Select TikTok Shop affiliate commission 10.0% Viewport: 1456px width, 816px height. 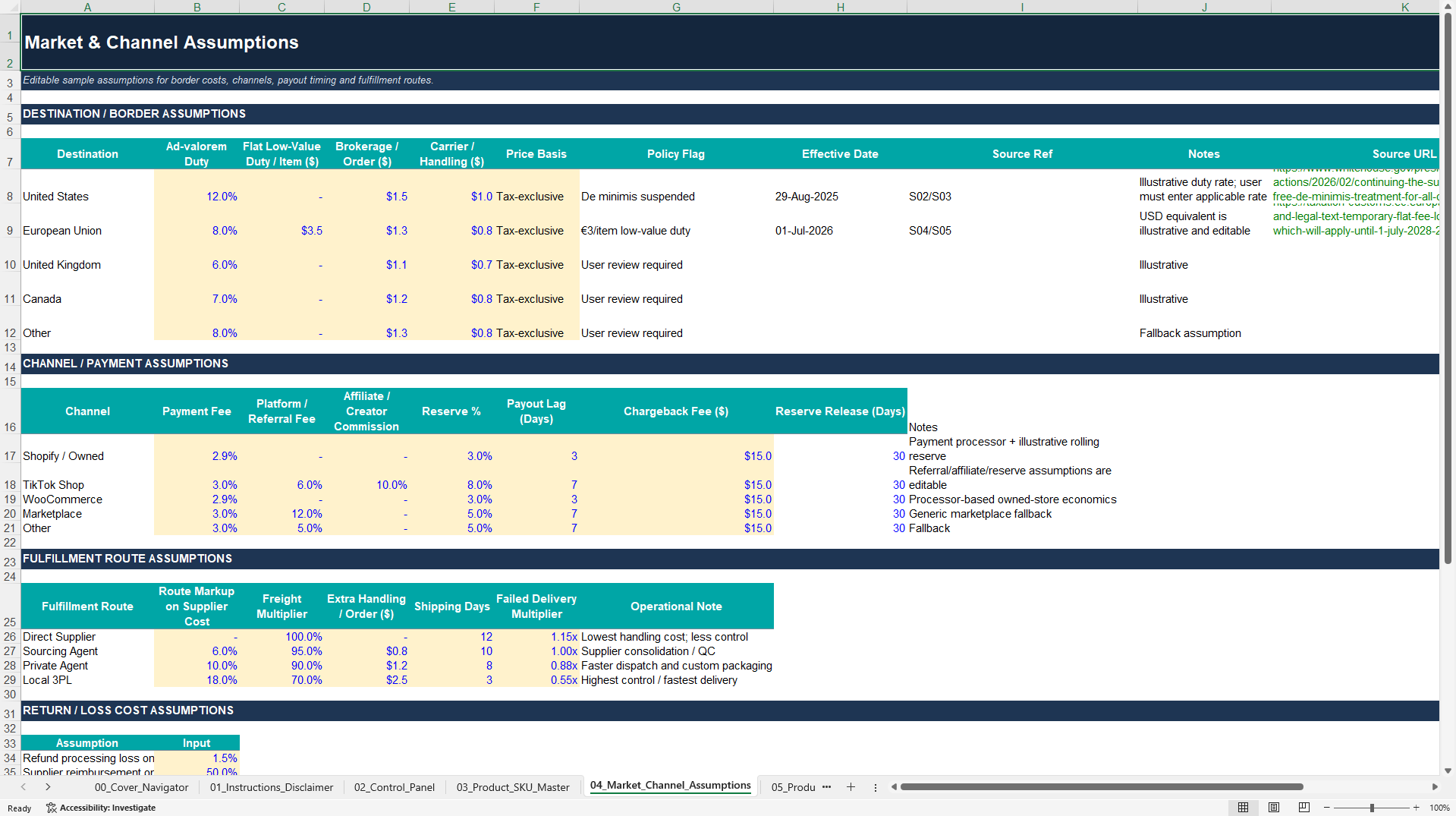pos(366,477)
